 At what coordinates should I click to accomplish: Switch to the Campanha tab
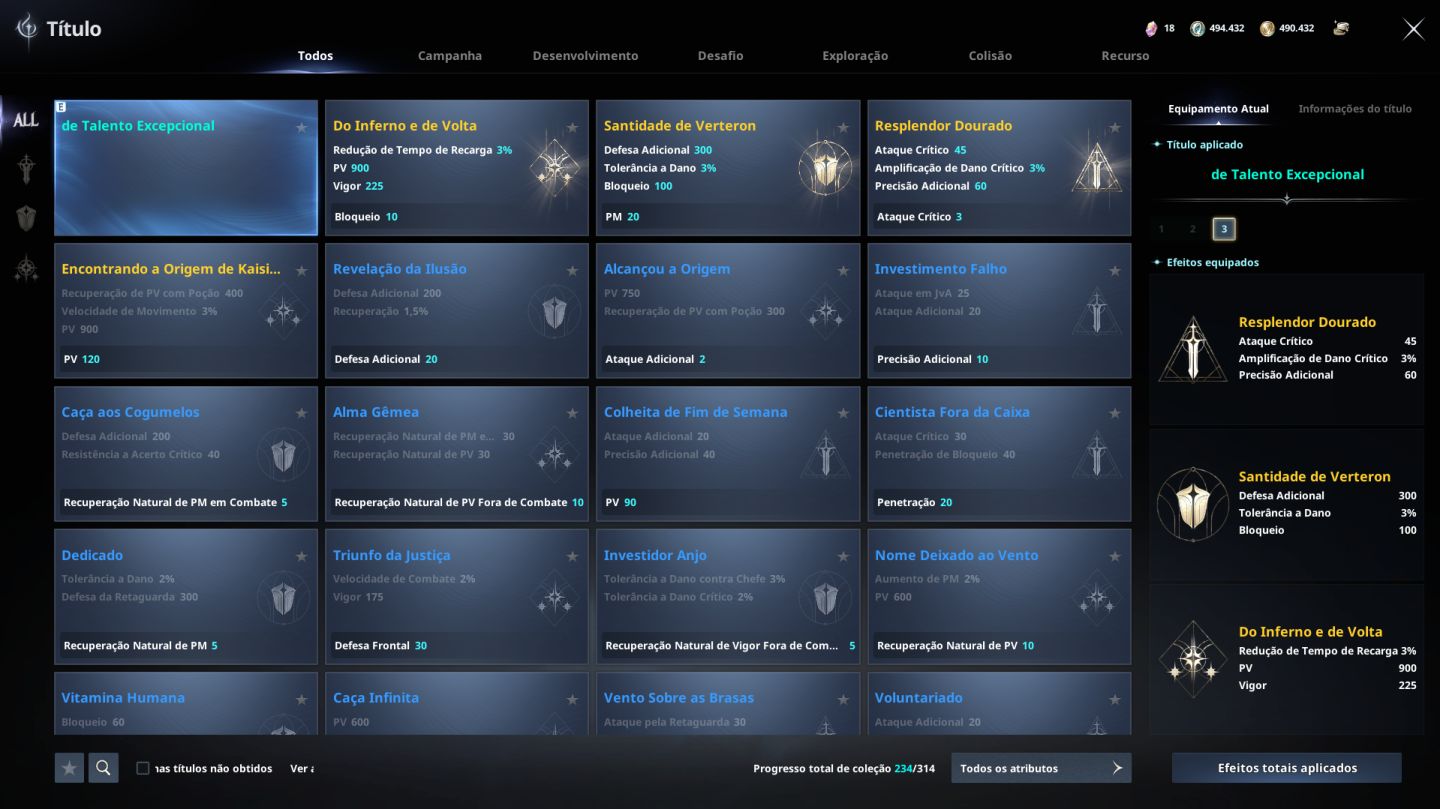[450, 56]
